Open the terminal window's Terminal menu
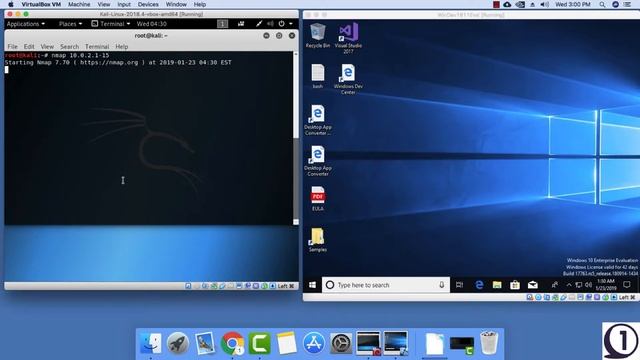Viewport: 640px width, 360px height. [x=97, y=47]
